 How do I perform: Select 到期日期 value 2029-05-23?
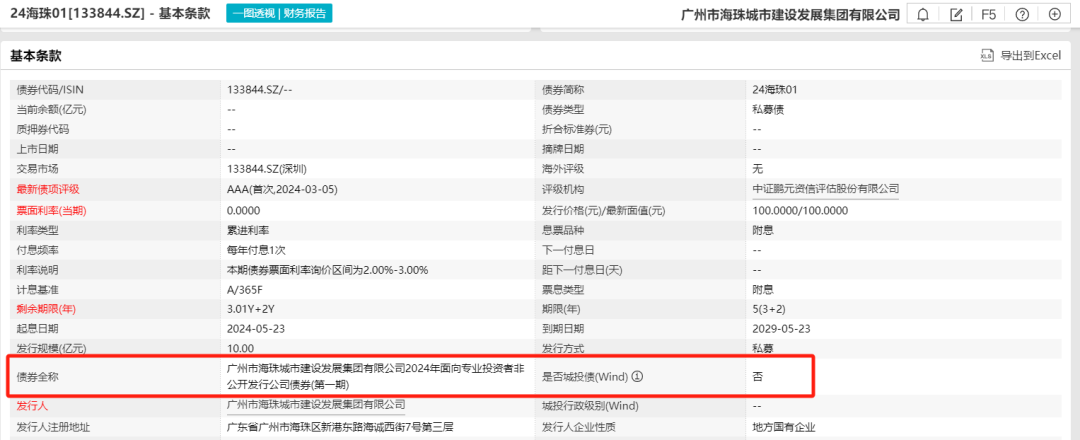[x=779, y=329]
